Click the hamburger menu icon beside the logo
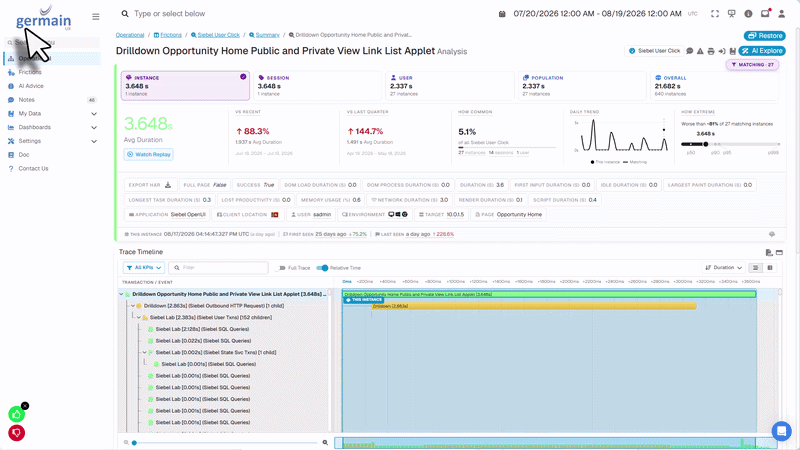The width and height of the screenshot is (800, 450). (95, 17)
